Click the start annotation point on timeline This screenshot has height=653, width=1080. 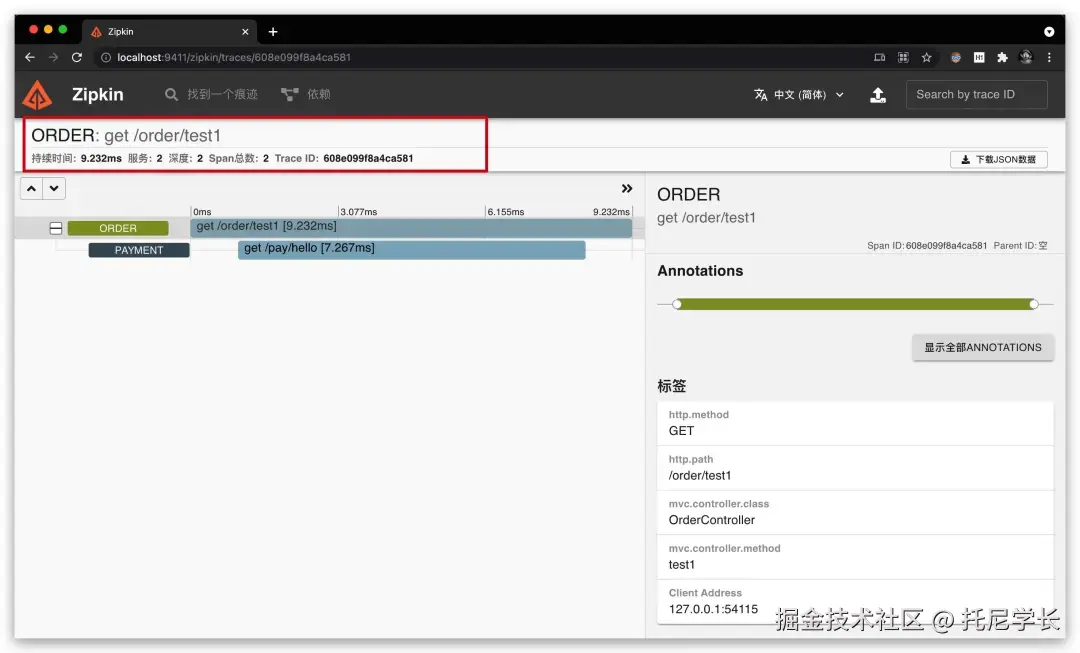677,304
